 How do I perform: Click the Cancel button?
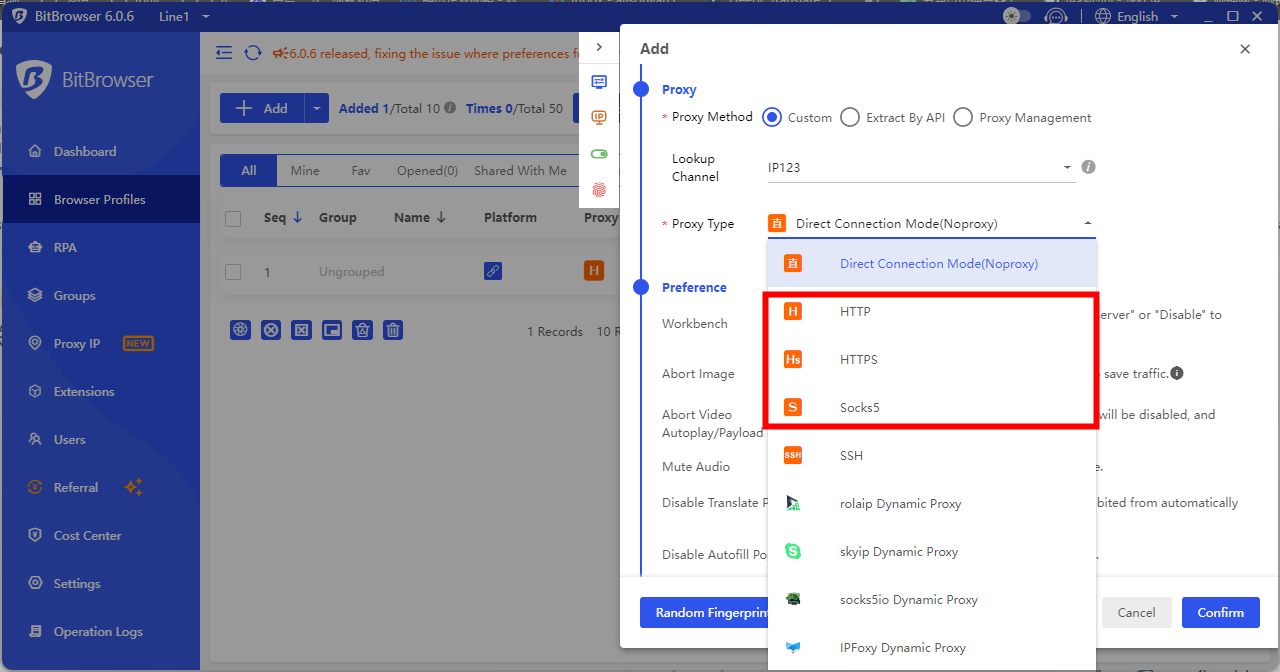point(1136,612)
